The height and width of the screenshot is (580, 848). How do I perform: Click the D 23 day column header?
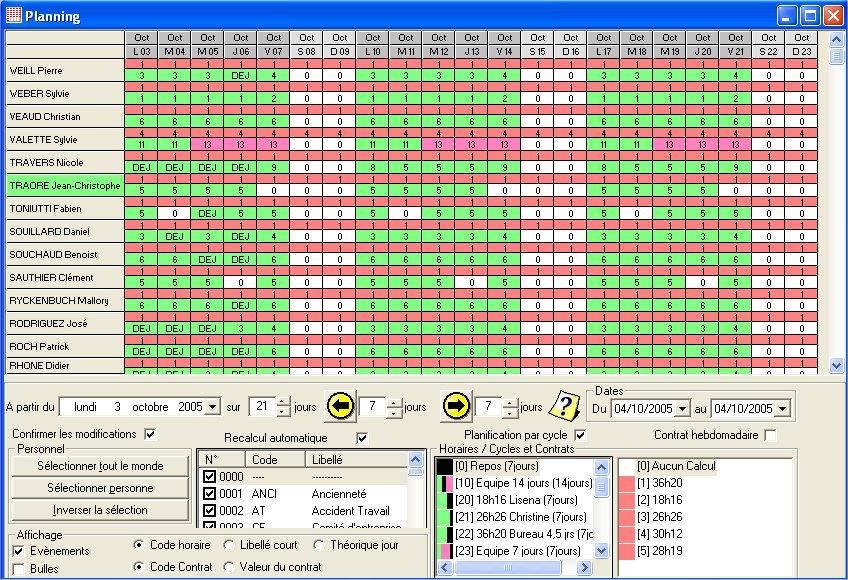pyautogui.click(x=801, y=51)
